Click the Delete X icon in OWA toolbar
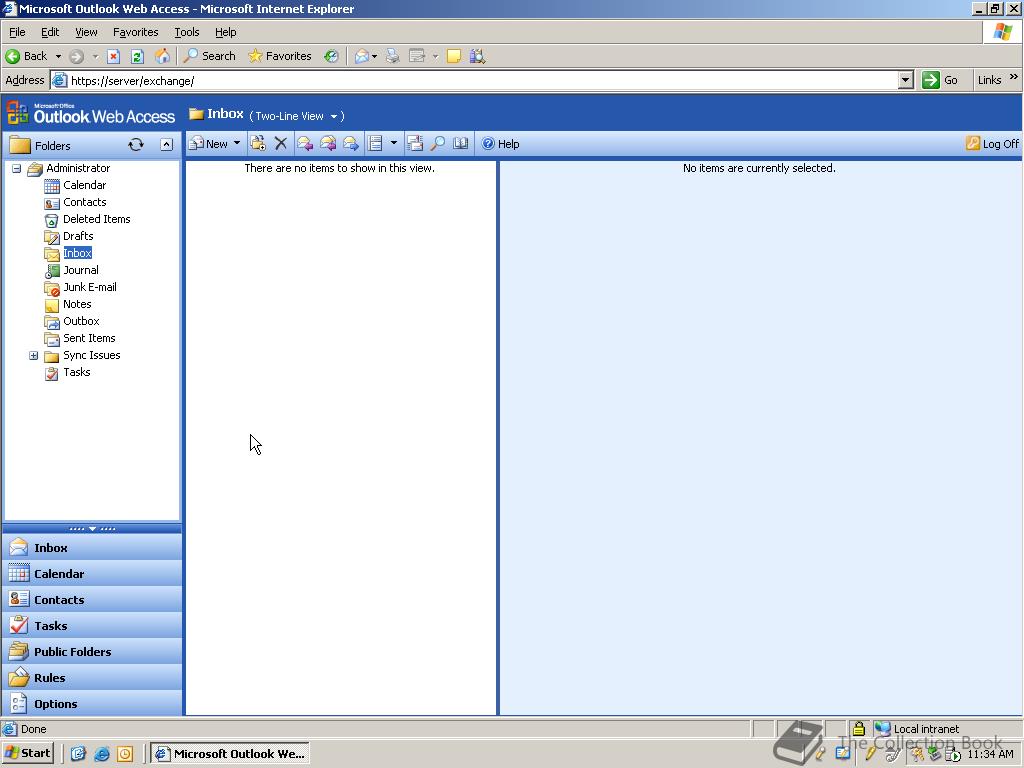This screenshot has height=768, width=1024. tap(281, 144)
